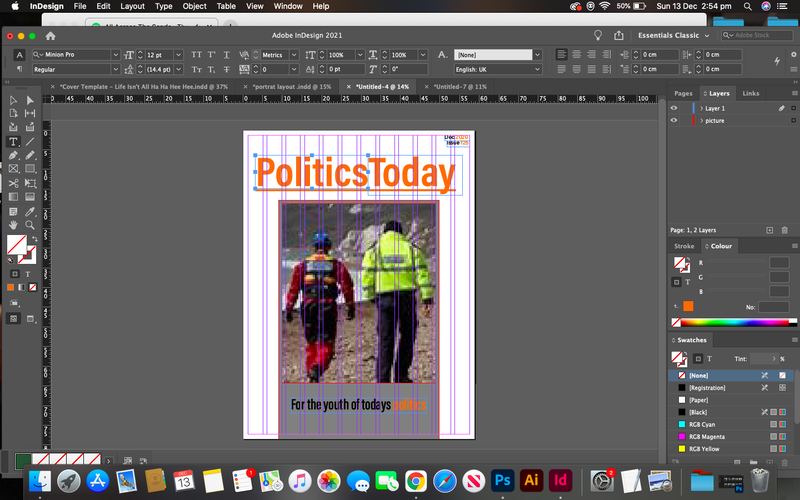800x500 pixels.
Task: Enable Underline formatting
Action: [227, 55]
